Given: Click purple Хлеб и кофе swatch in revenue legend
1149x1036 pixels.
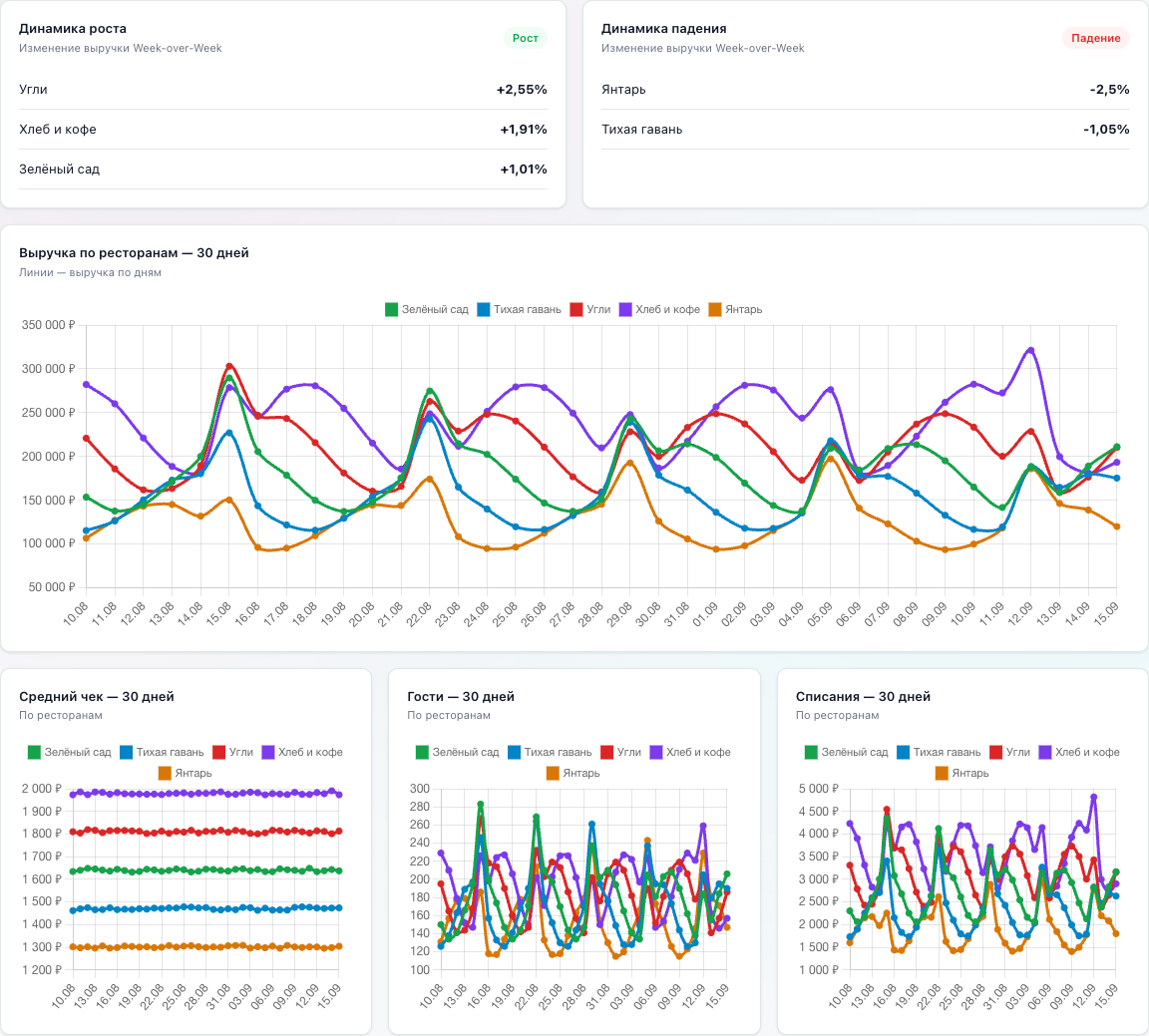Looking at the screenshot, I should tap(625, 309).
